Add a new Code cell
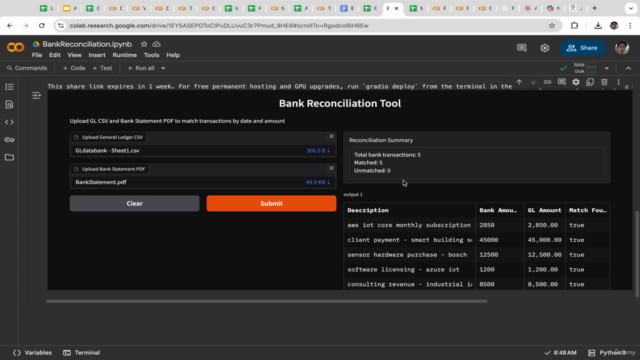The image size is (640, 360). (x=74, y=68)
